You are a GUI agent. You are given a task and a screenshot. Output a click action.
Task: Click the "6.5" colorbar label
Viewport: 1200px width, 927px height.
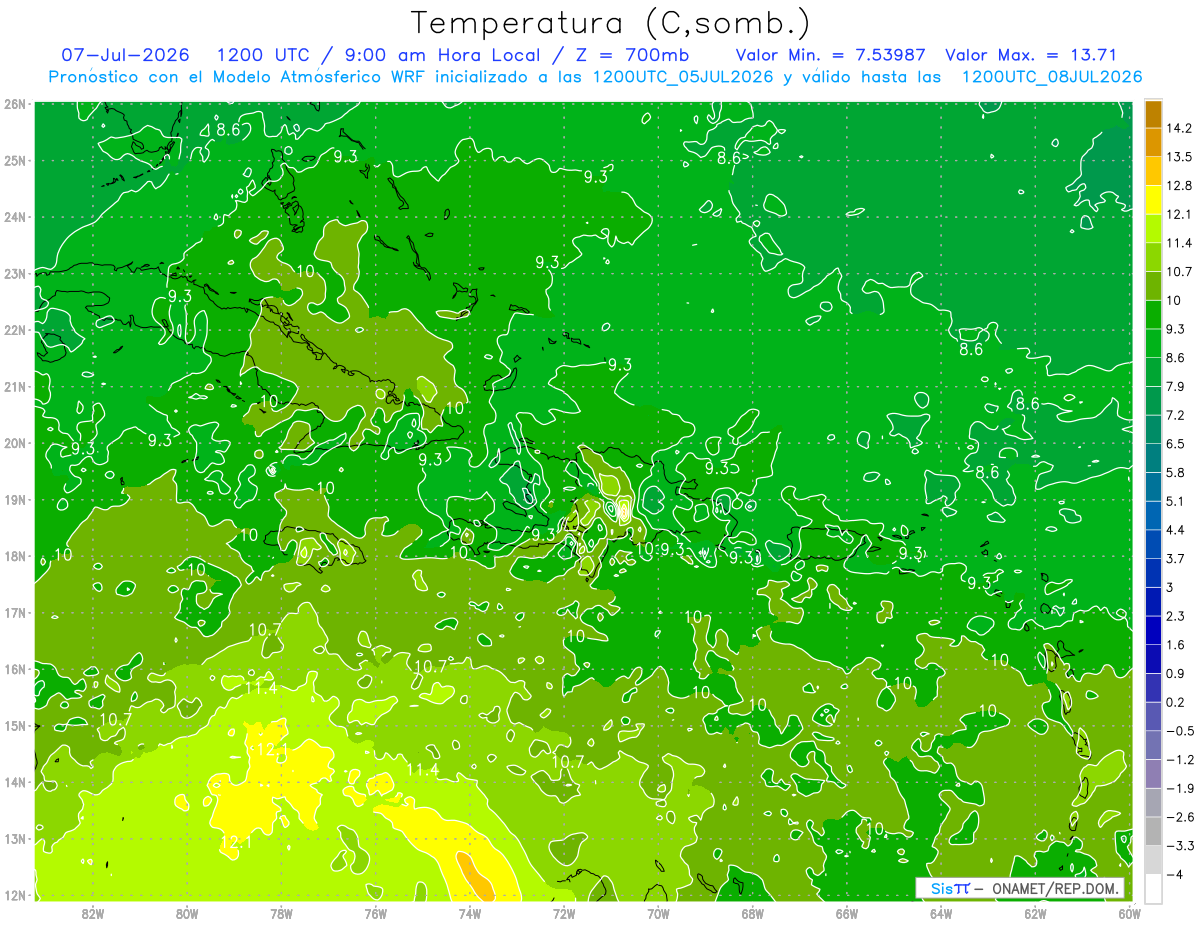click(1175, 444)
